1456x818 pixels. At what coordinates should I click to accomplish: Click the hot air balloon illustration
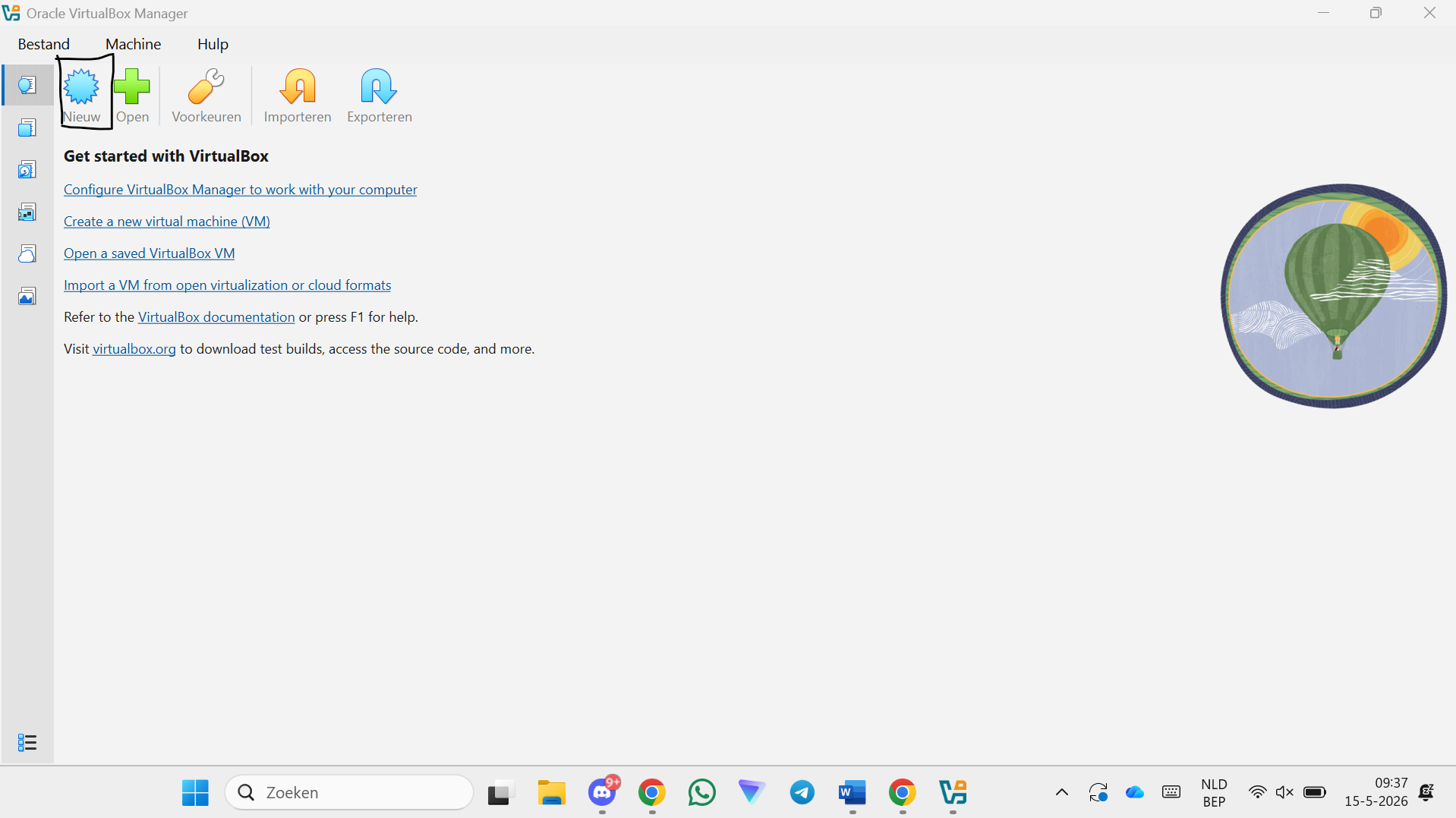pyautogui.click(x=1334, y=296)
